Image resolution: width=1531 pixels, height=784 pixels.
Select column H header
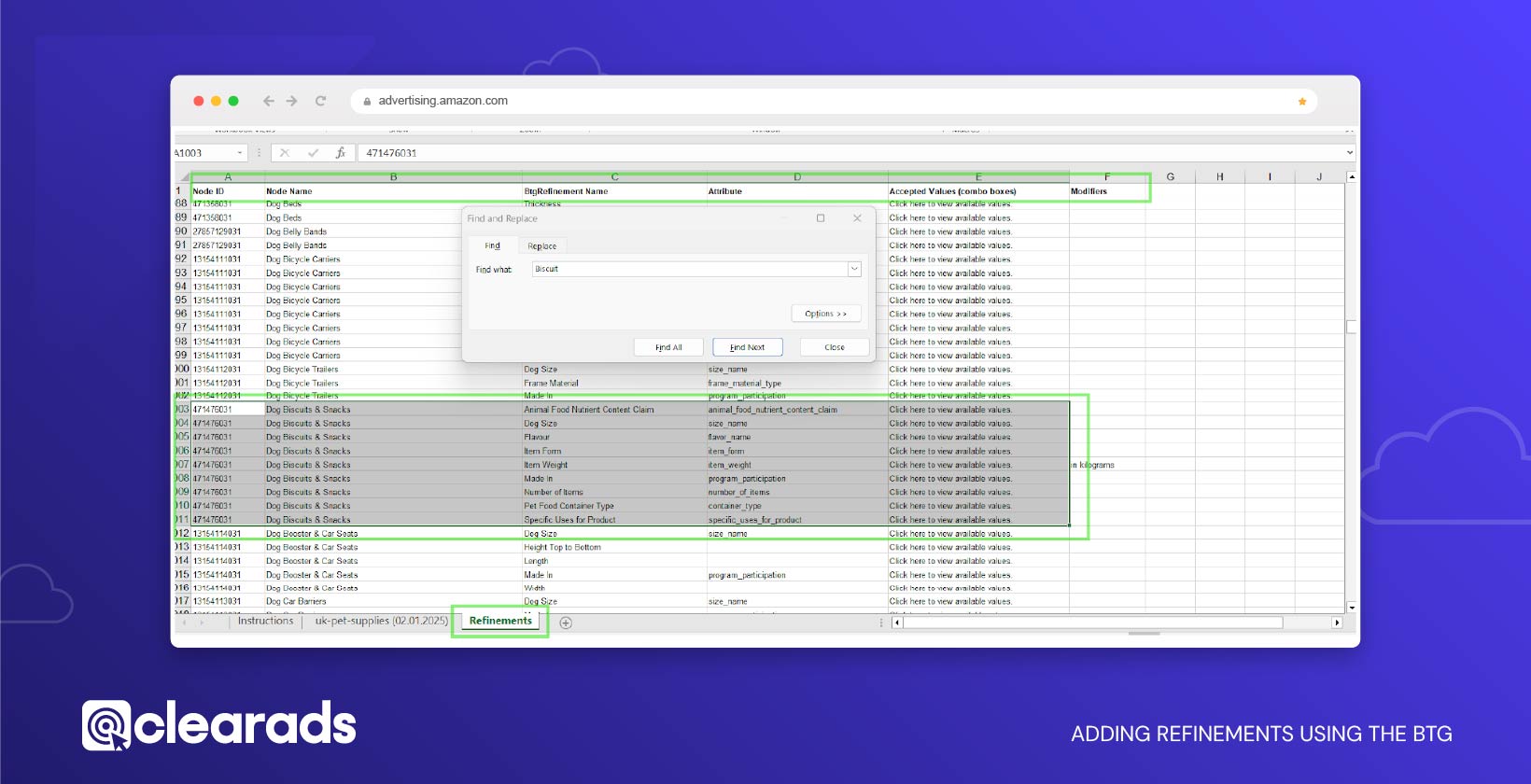(x=1220, y=176)
